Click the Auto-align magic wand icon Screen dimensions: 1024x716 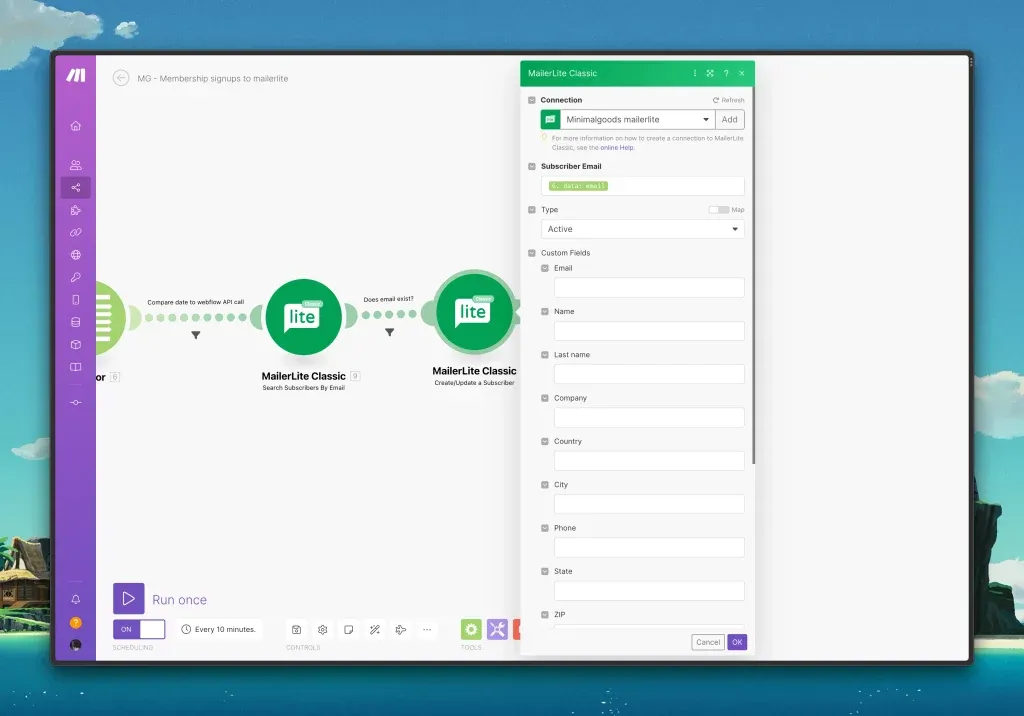pos(375,630)
